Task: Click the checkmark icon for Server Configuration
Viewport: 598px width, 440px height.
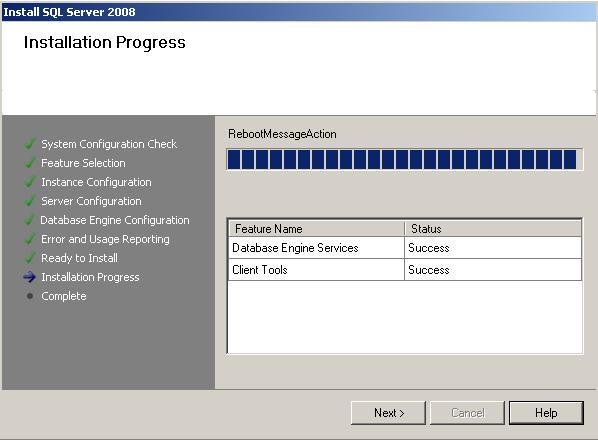Action: pos(30,201)
